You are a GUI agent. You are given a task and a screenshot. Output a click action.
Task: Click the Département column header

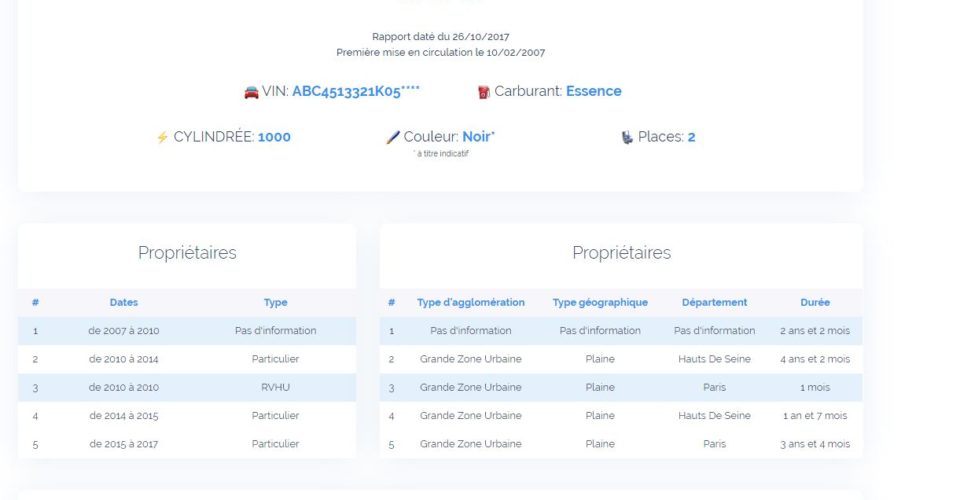tap(714, 302)
